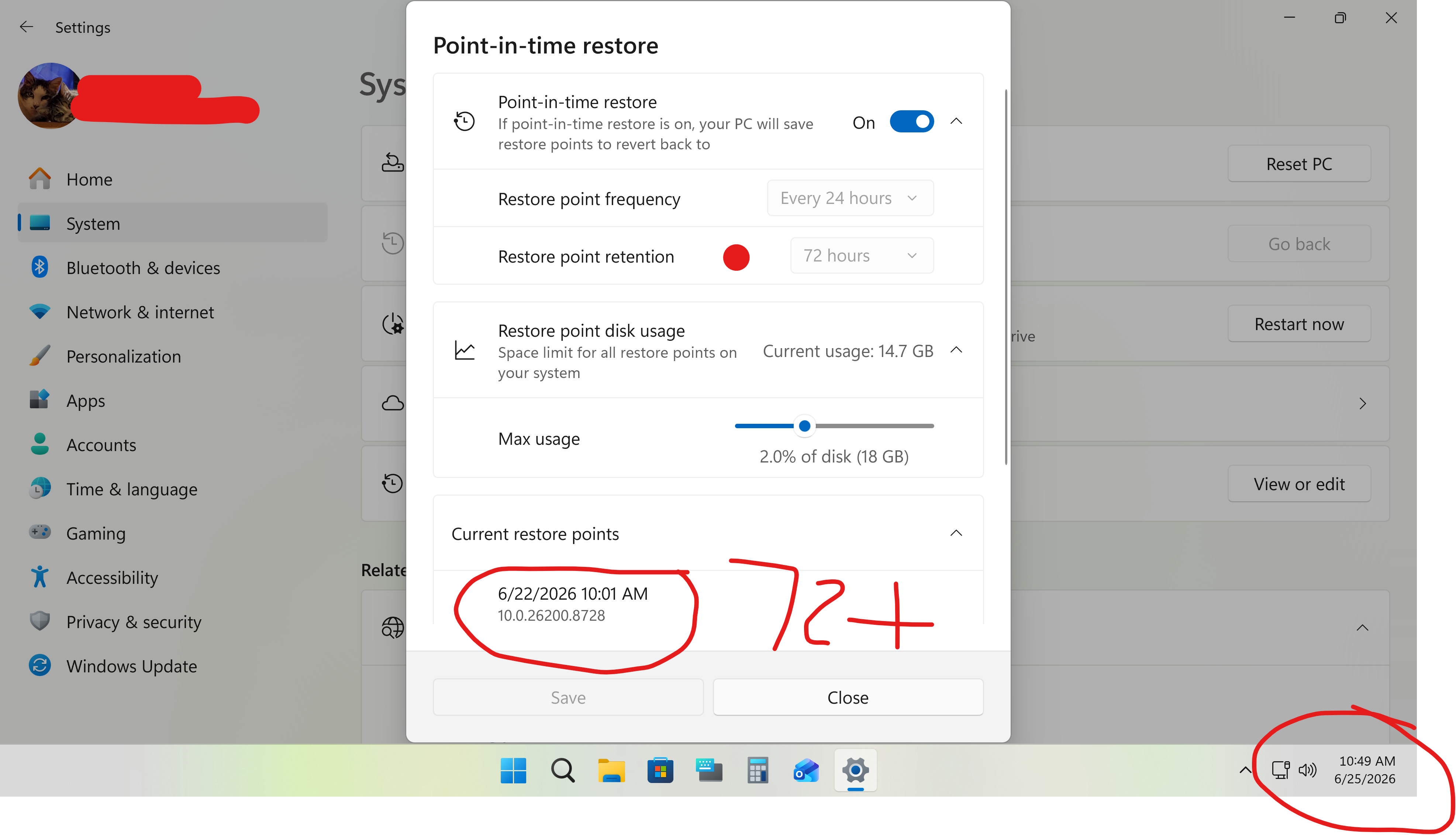
Task: Click the Close button in the dialog
Action: (848, 697)
